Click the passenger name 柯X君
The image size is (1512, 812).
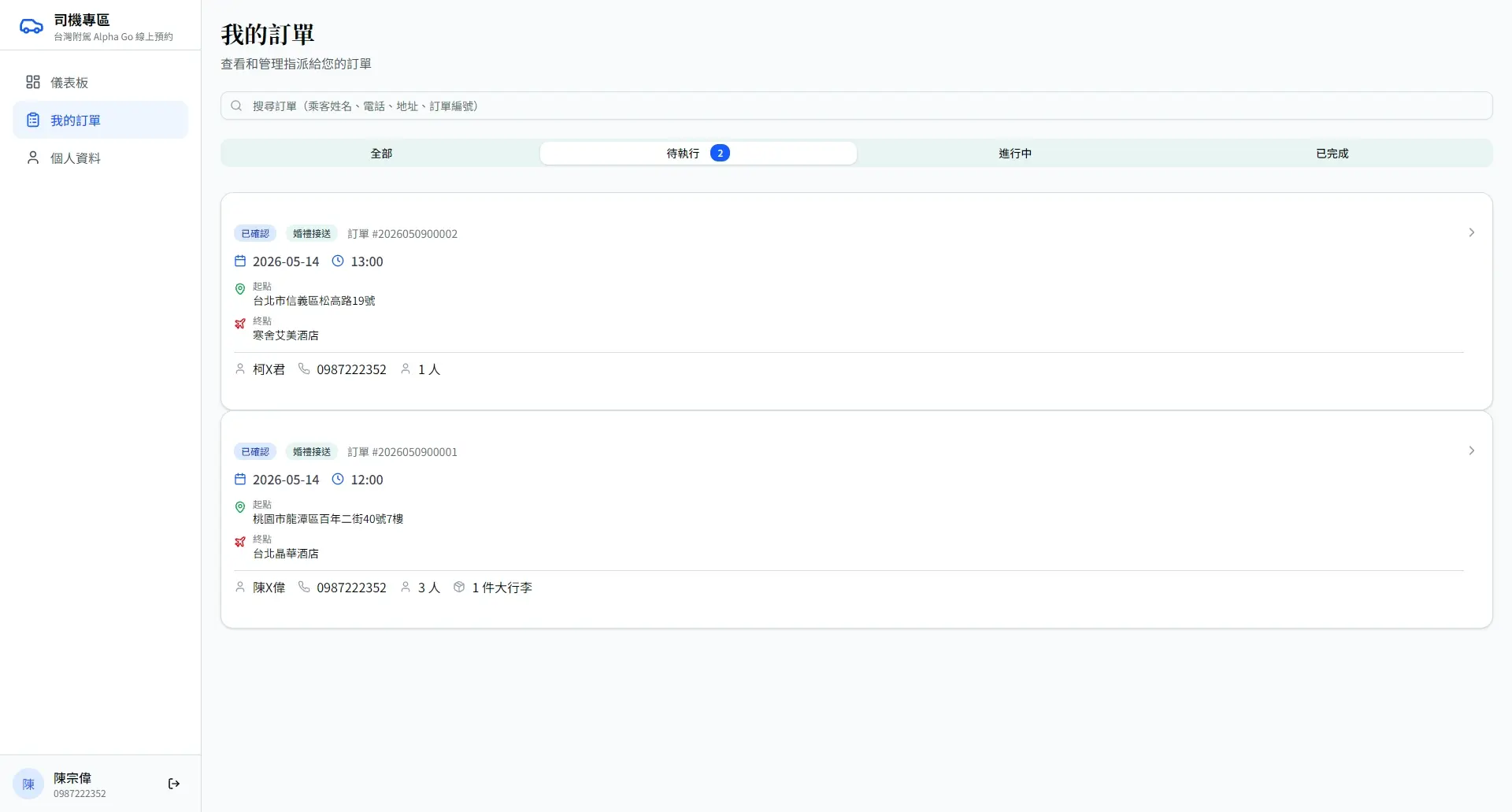269,369
